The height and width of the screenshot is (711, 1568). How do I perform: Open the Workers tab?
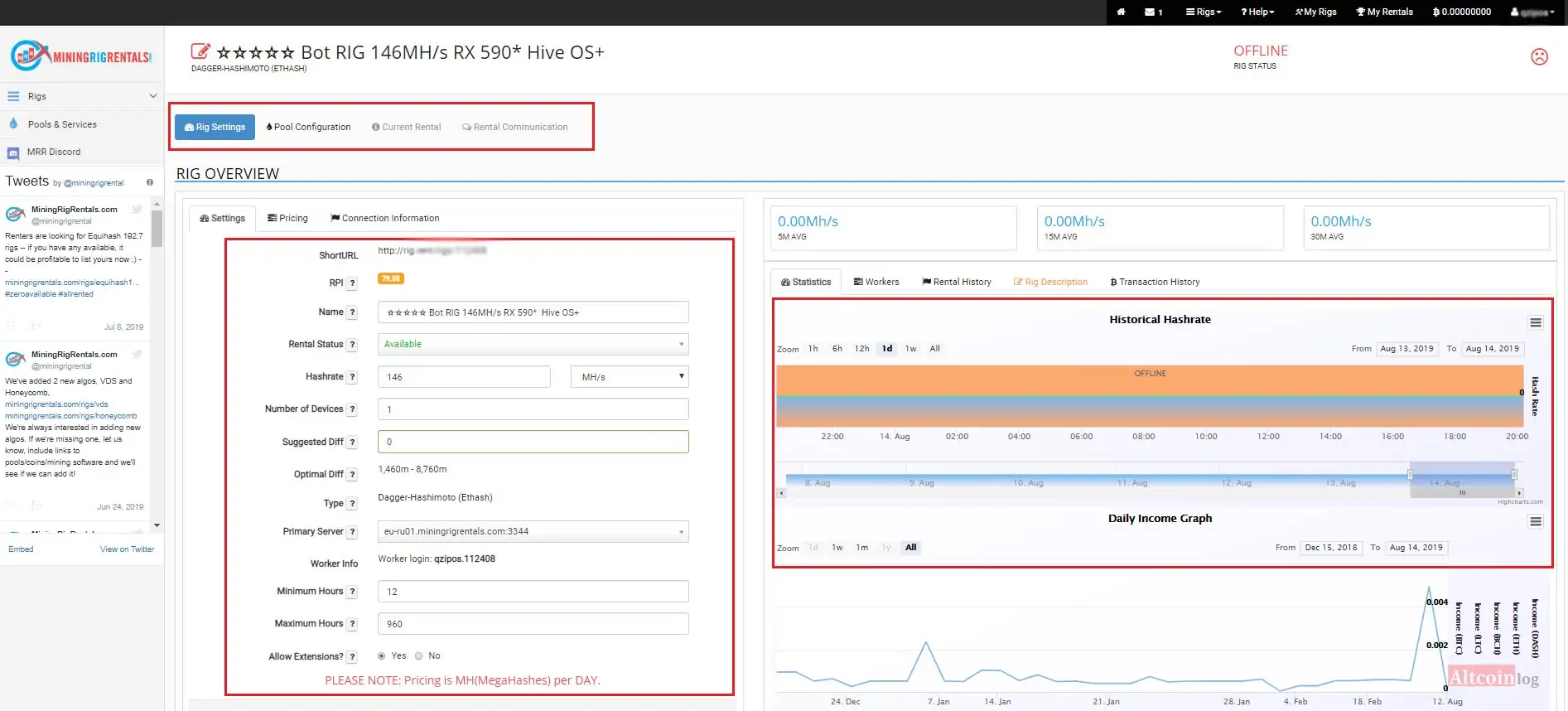click(876, 282)
